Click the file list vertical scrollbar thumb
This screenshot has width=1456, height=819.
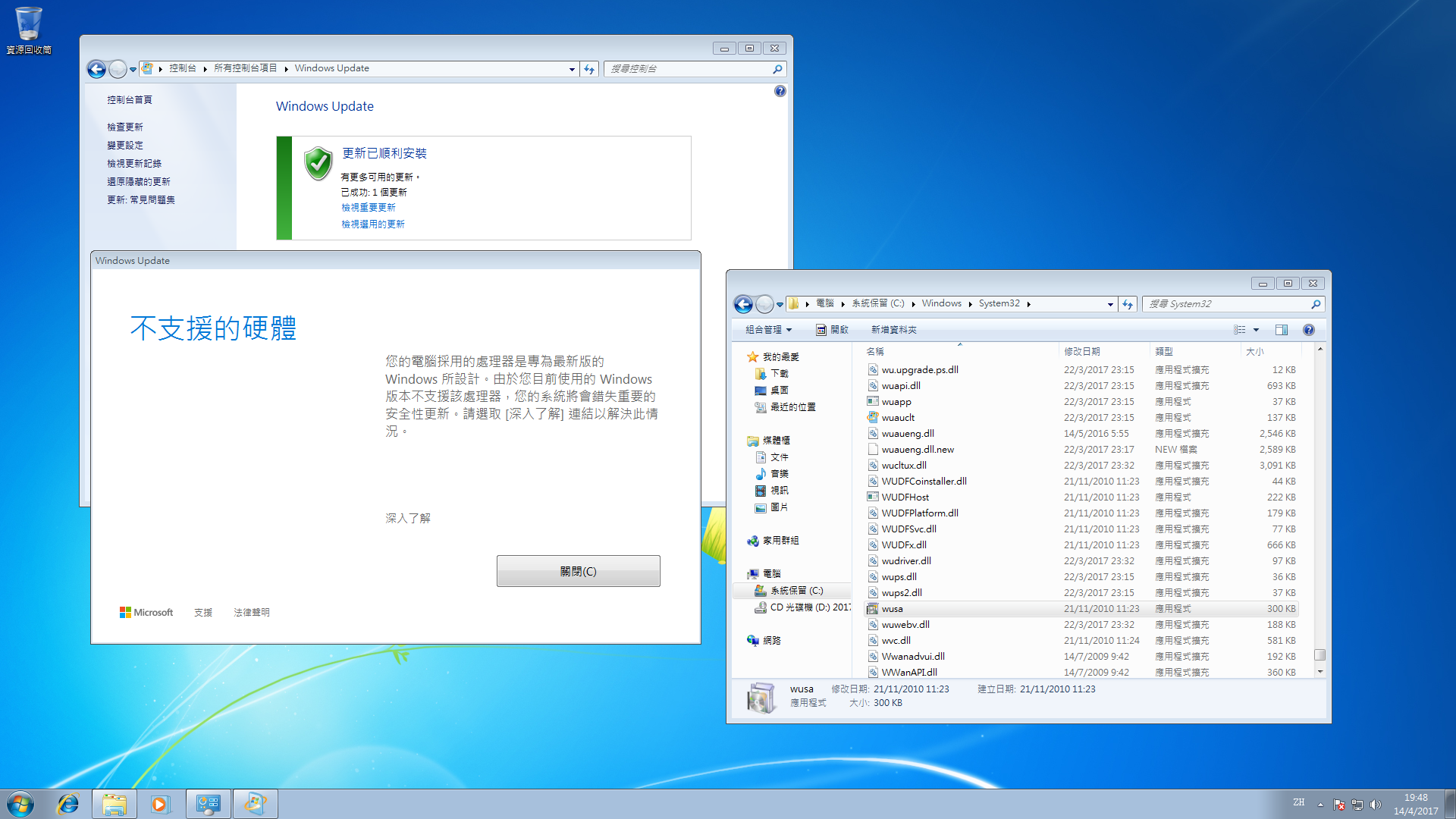(1320, 654)
